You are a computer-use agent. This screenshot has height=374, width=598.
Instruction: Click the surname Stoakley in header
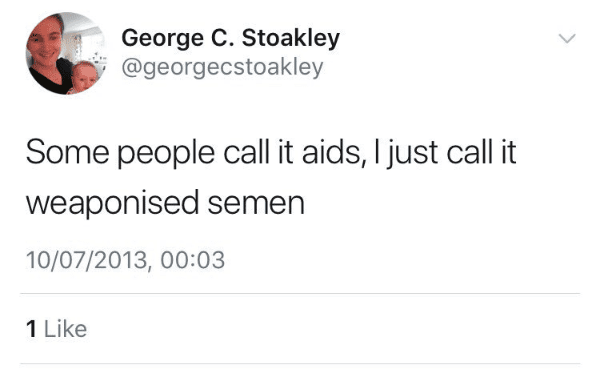click(291, 38)
